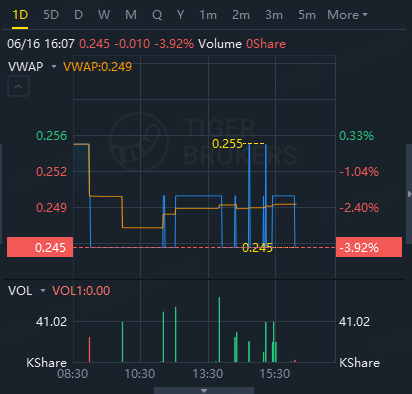
Task: Select the 3m interval tab
Action: [274, 15]
